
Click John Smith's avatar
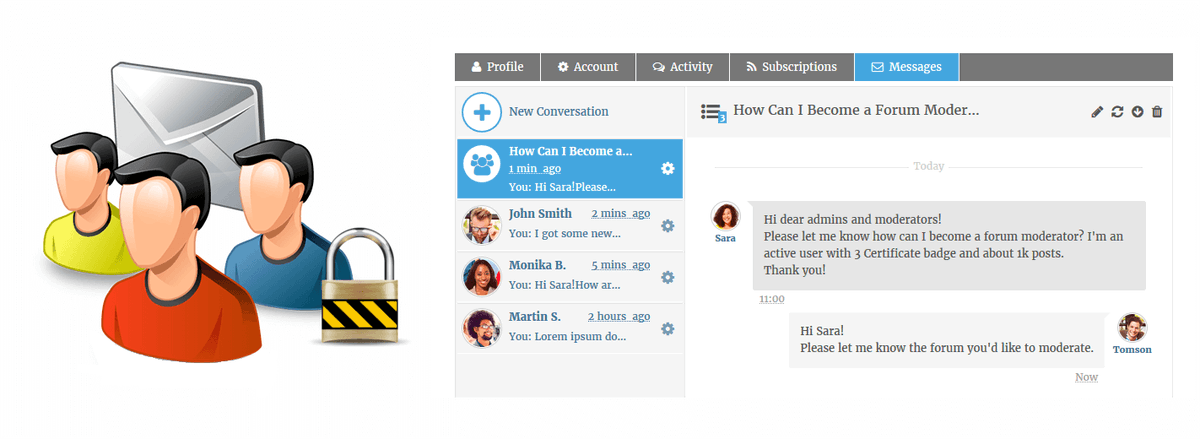[482, 224]
